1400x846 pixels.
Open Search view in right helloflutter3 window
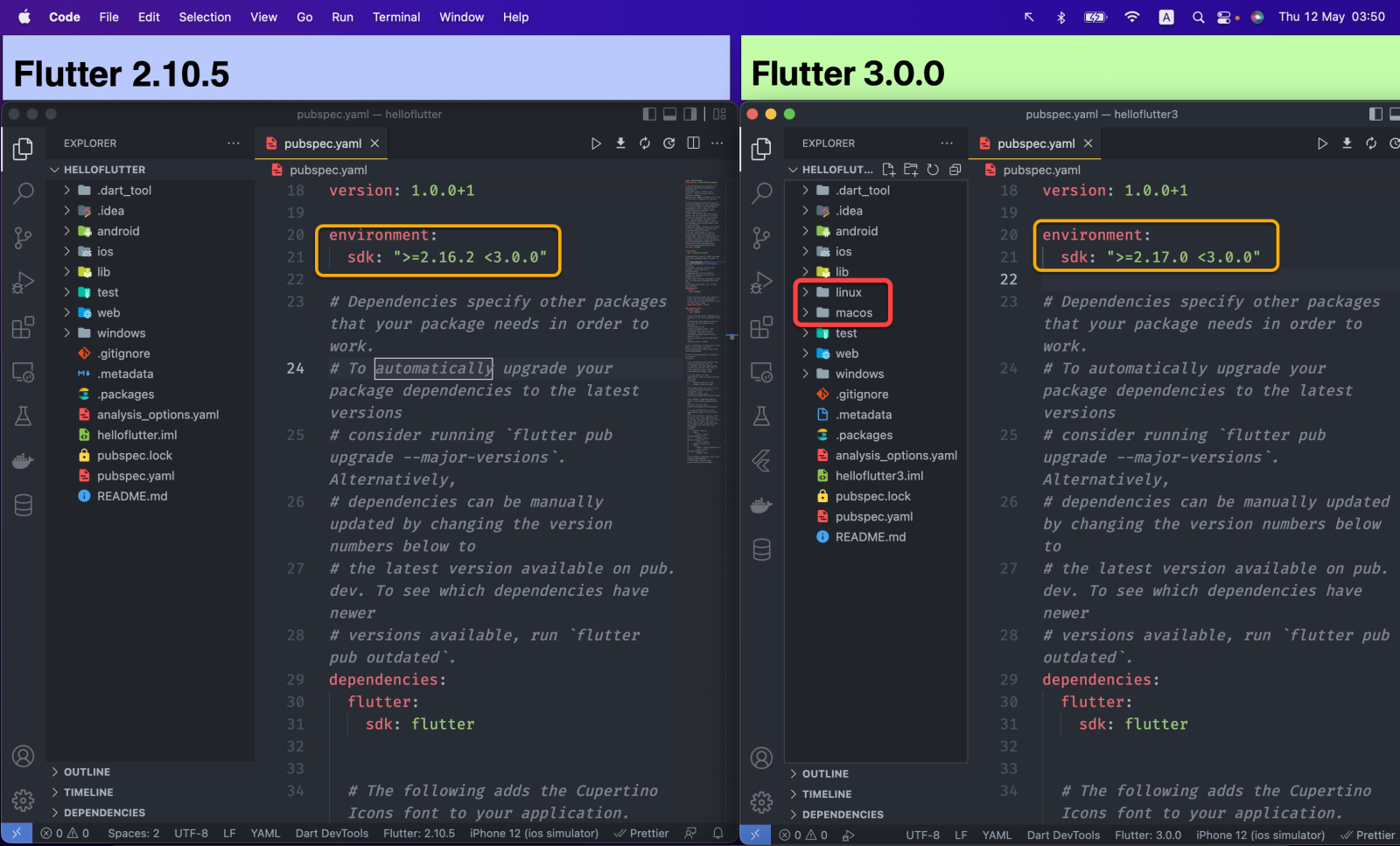tap(762, 193)
